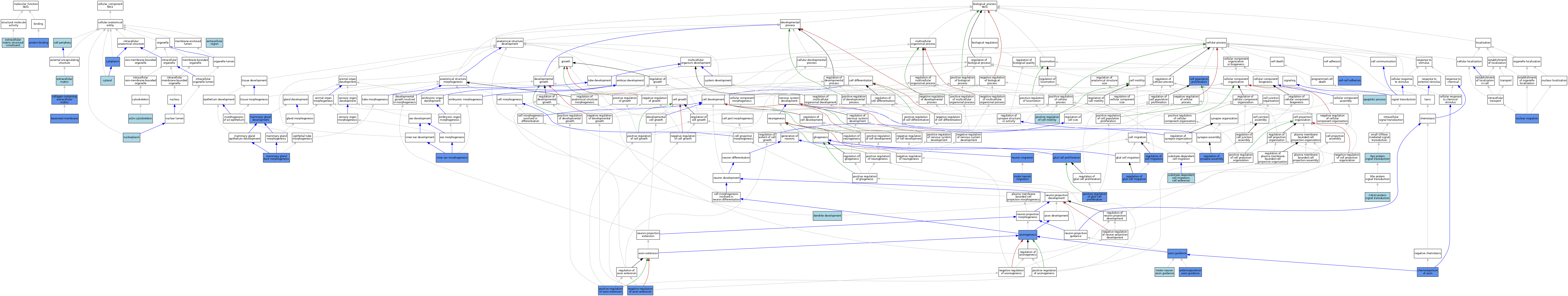This screenshot has height=296, width=1568.
Task: Select 'anatomical structure morphogenesis' node
Action: 453,80
